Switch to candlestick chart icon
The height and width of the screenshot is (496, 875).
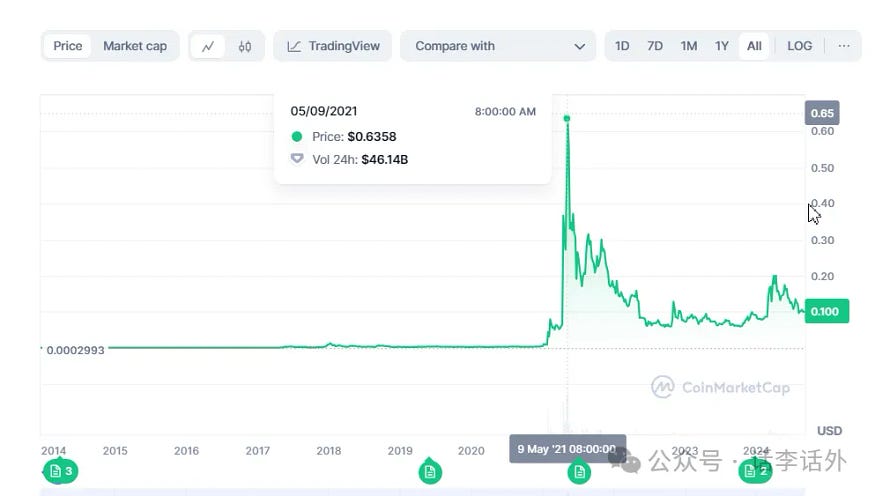[x=245, y=46]
